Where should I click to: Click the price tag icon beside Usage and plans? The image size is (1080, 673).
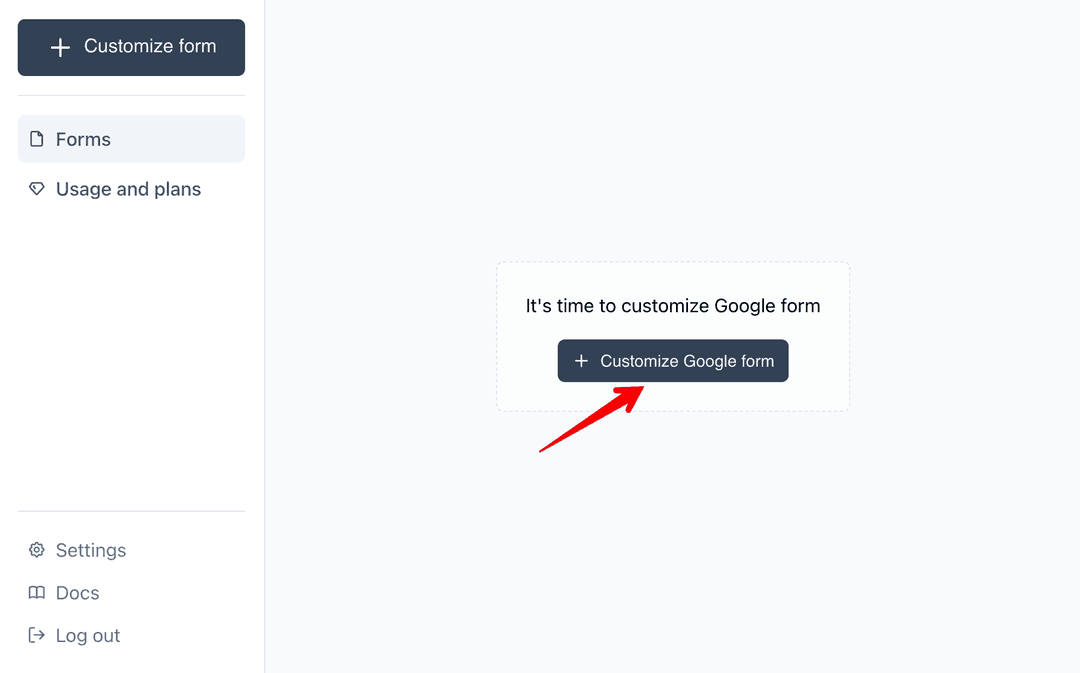click(x=37, y=189)
